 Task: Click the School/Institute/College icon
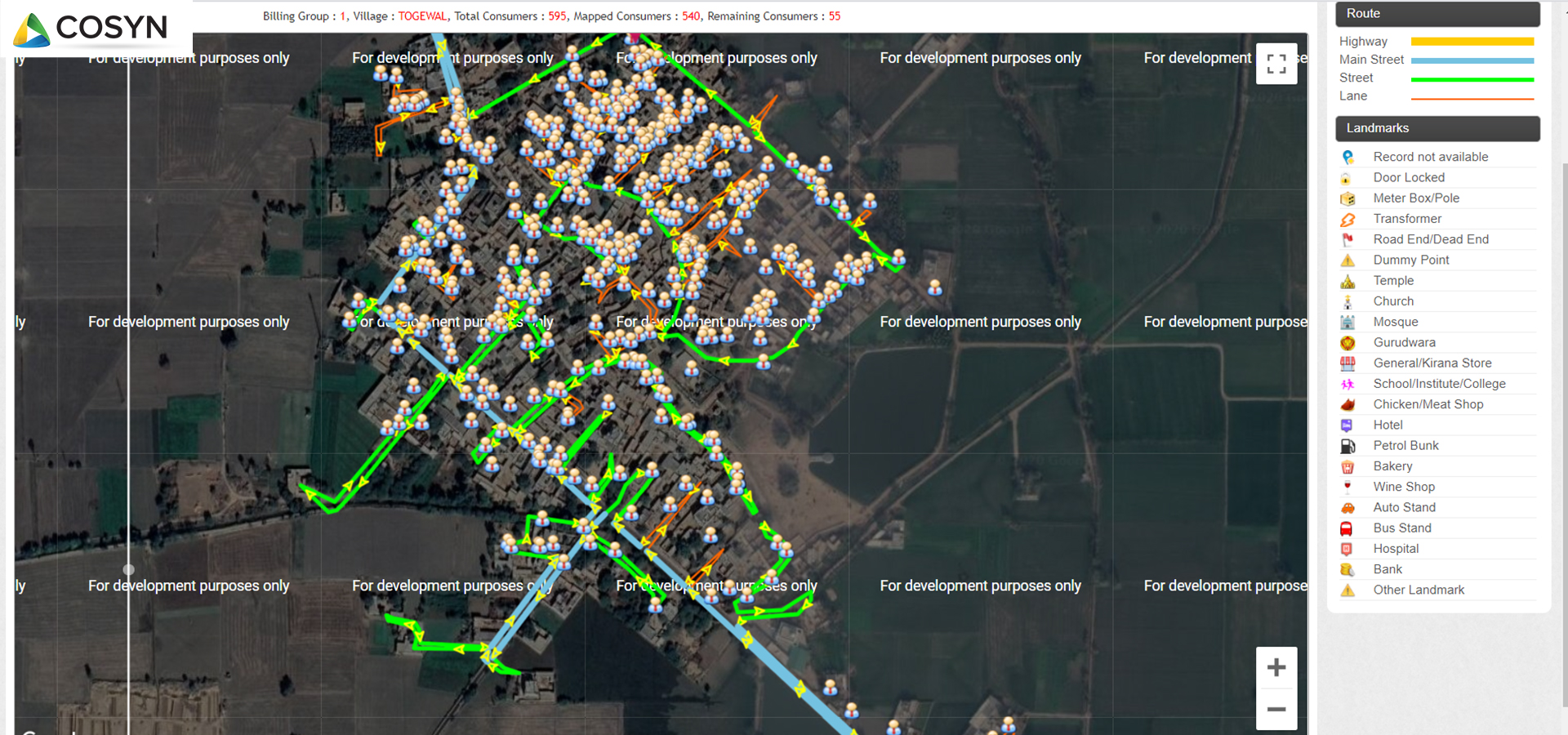pos(1347,384)
